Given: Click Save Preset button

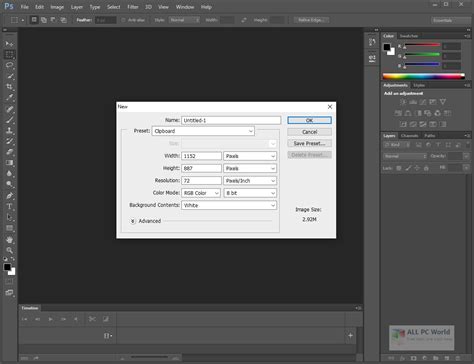Looking at the screenshot, I should point(309,143).
